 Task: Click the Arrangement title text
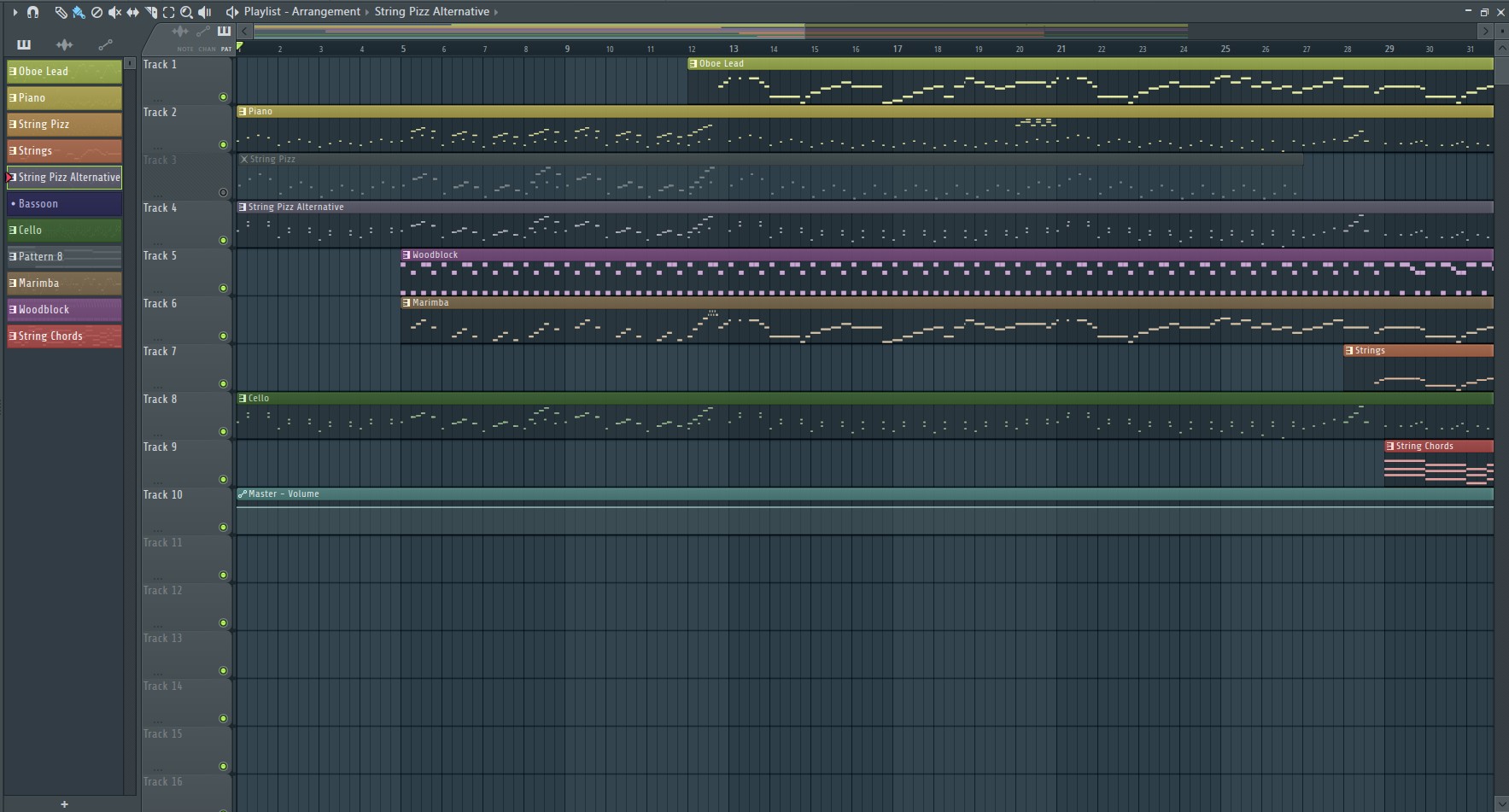(325, 12)
